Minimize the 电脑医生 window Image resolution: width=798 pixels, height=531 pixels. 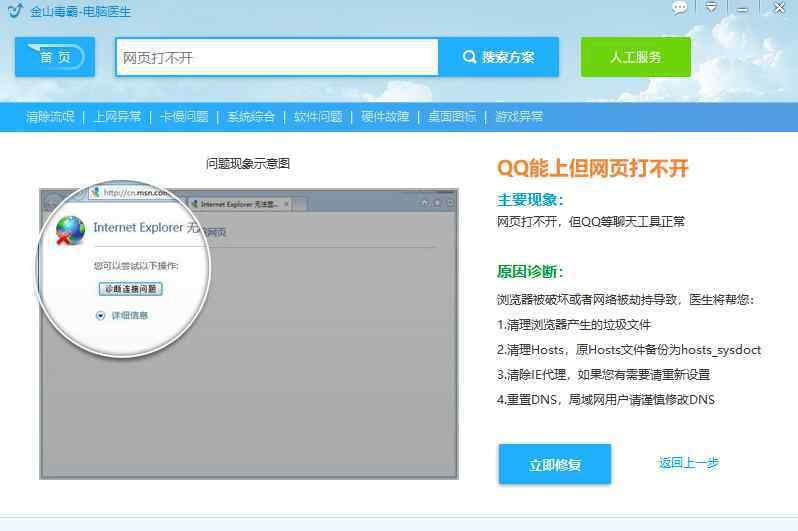click(743, 9)
